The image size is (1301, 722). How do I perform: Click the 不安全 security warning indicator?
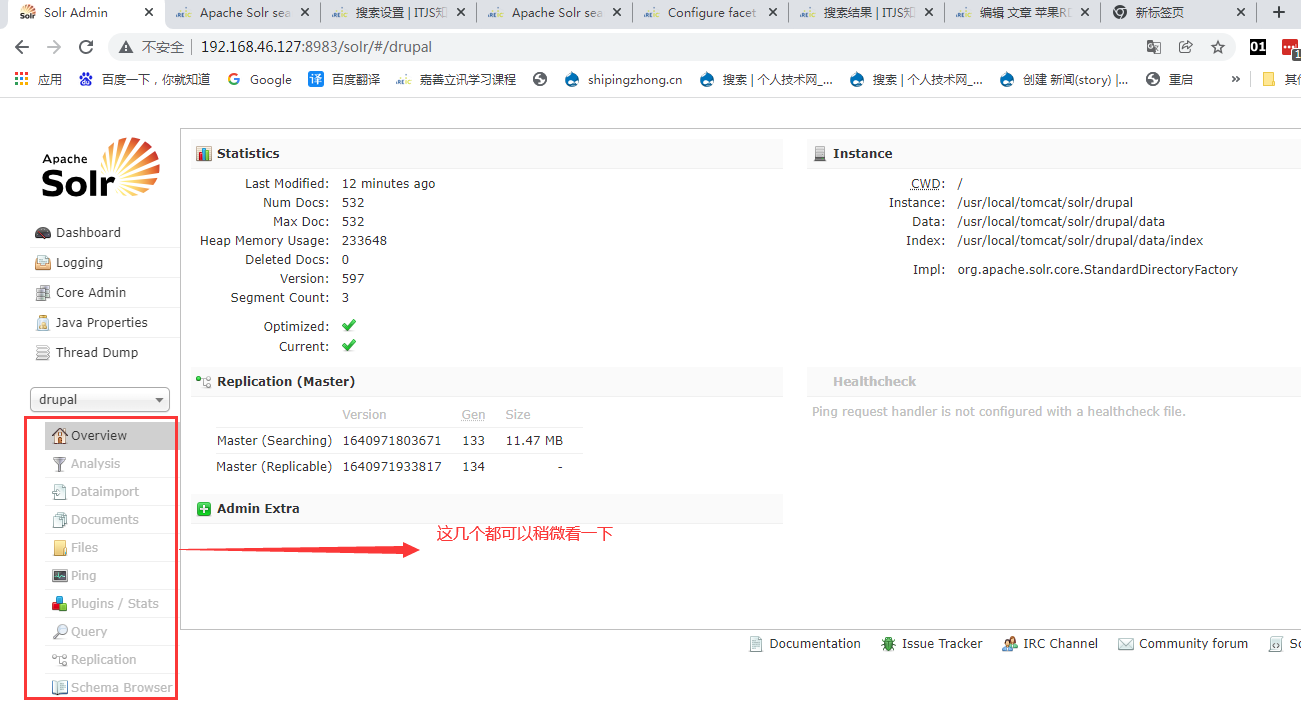point(151,47)
